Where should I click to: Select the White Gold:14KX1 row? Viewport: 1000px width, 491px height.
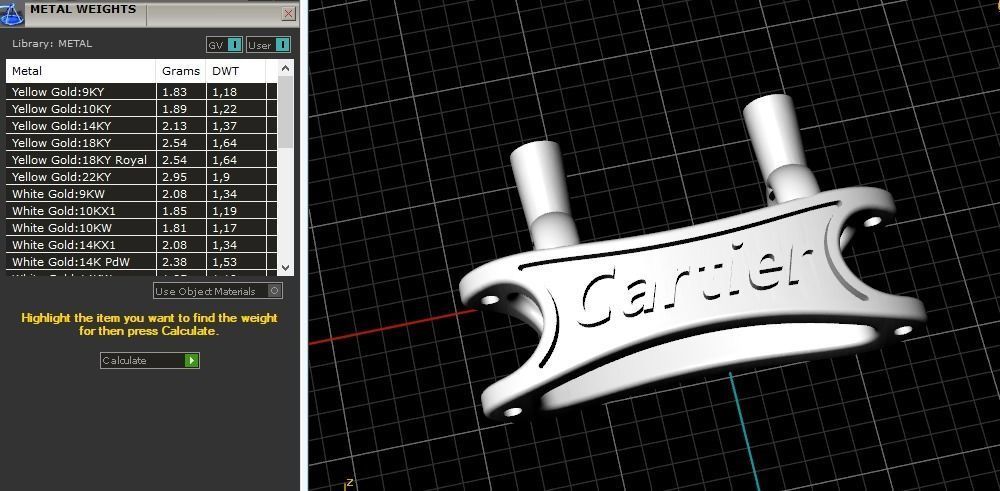142,245
